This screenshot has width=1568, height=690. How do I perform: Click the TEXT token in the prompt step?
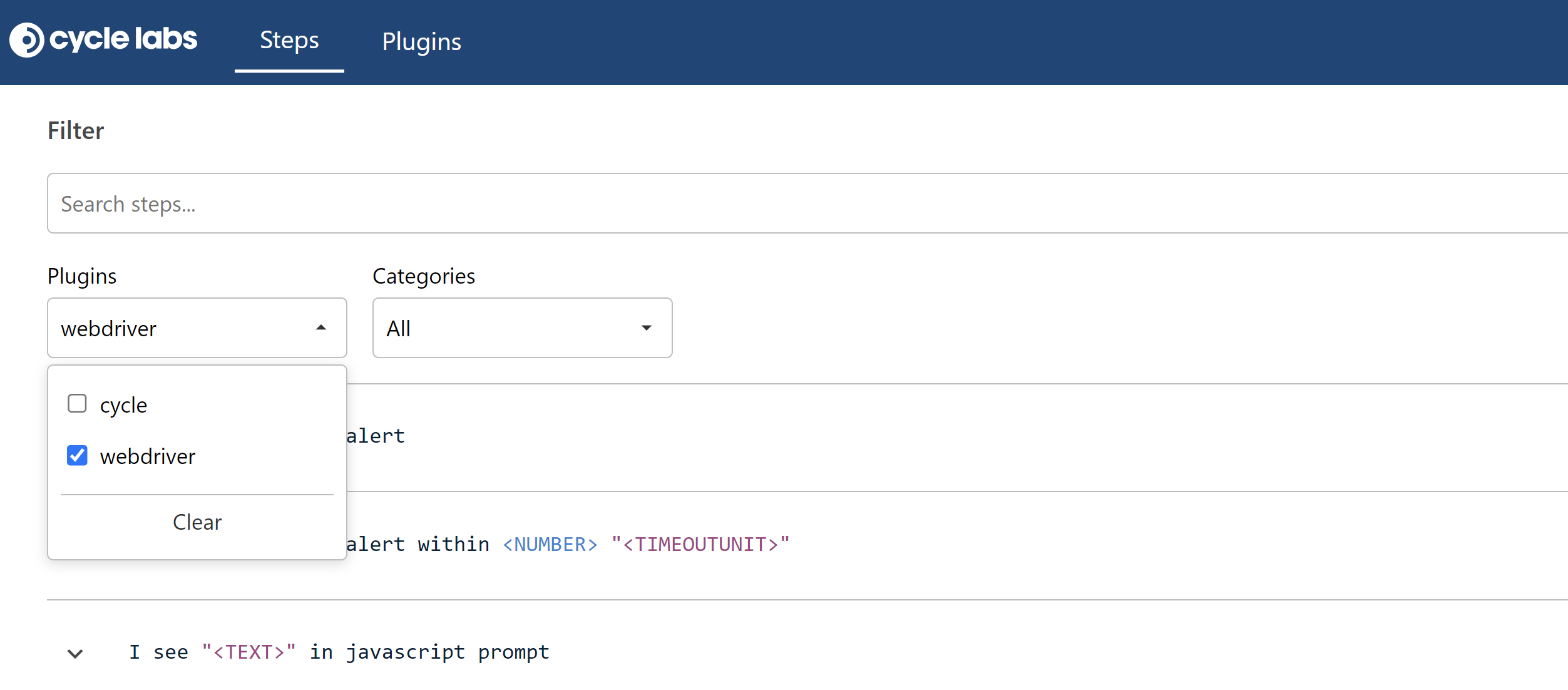249,651
